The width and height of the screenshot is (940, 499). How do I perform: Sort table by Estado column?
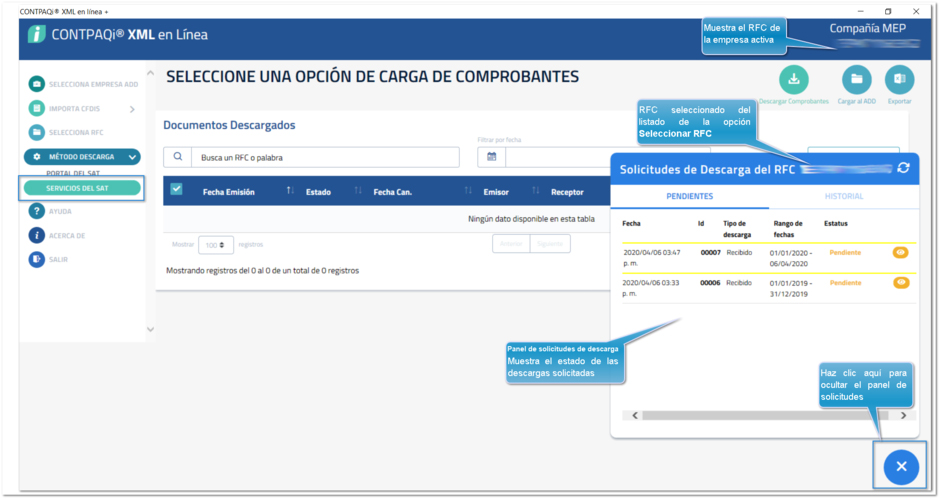pos(318,192)
